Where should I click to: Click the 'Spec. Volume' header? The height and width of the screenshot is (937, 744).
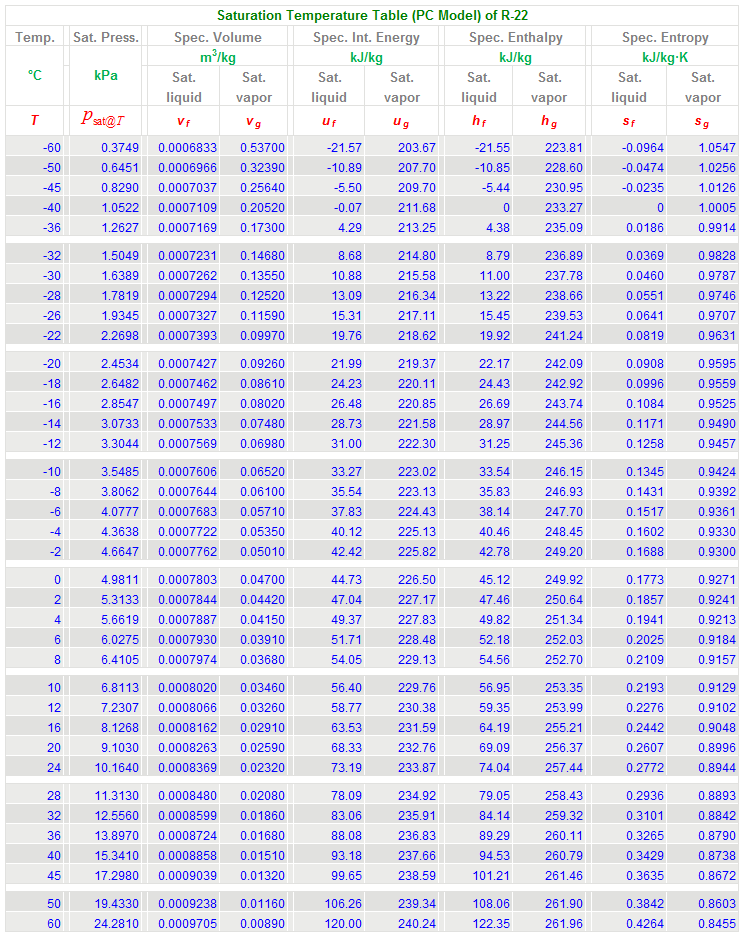click(x=218, y=37)
